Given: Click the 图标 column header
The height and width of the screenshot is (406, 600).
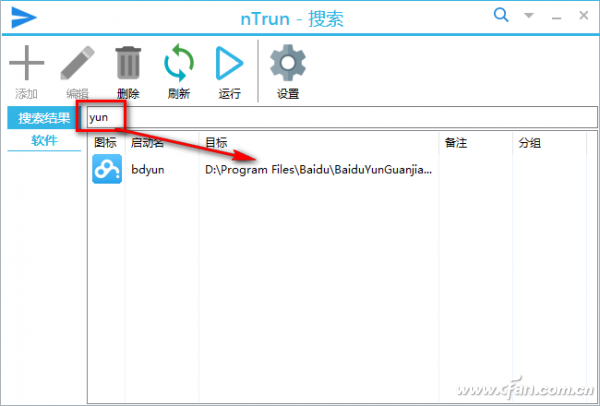Looking at the screenshot, I should 106,143.
